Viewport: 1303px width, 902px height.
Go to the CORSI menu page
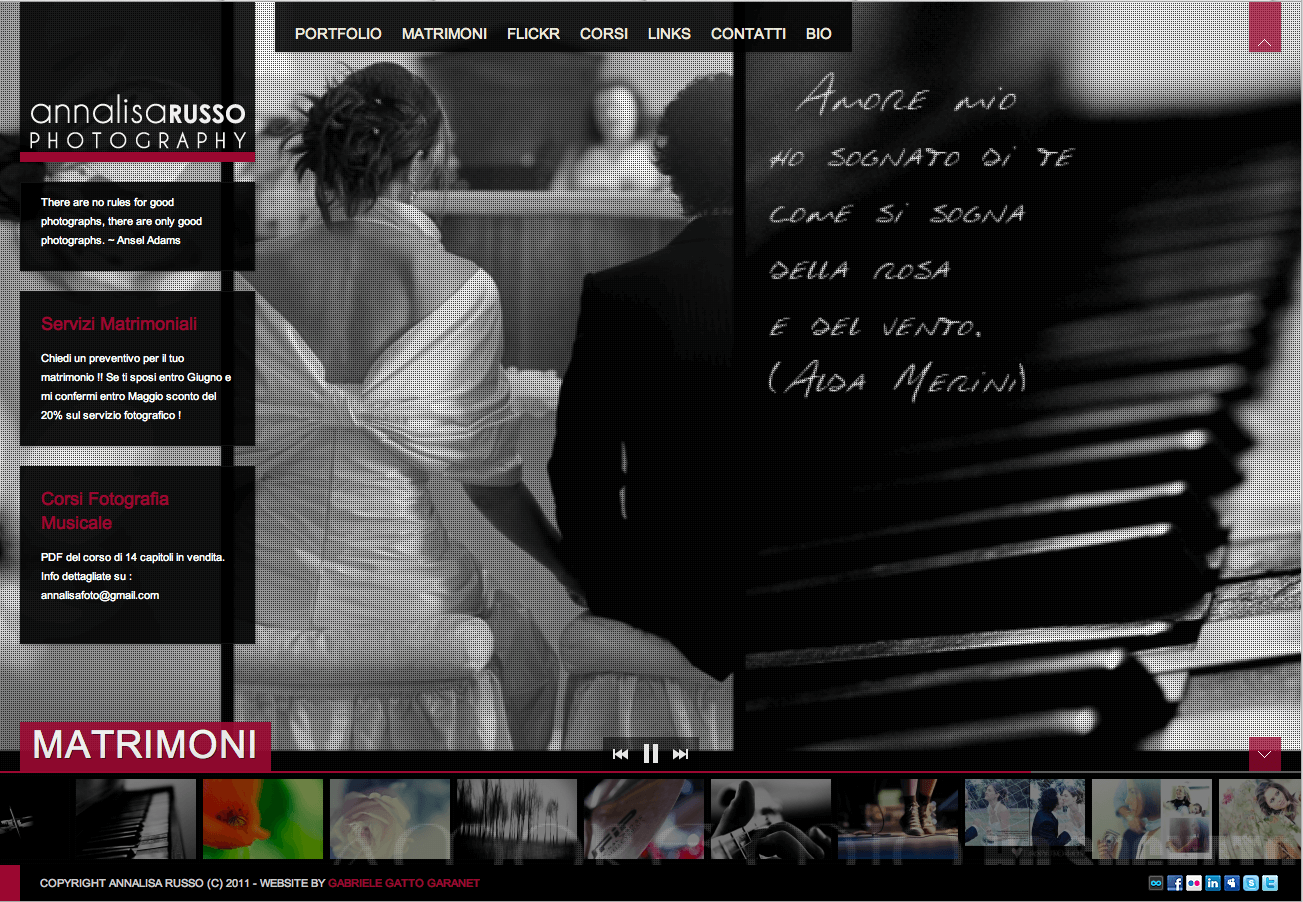point(604,34)
